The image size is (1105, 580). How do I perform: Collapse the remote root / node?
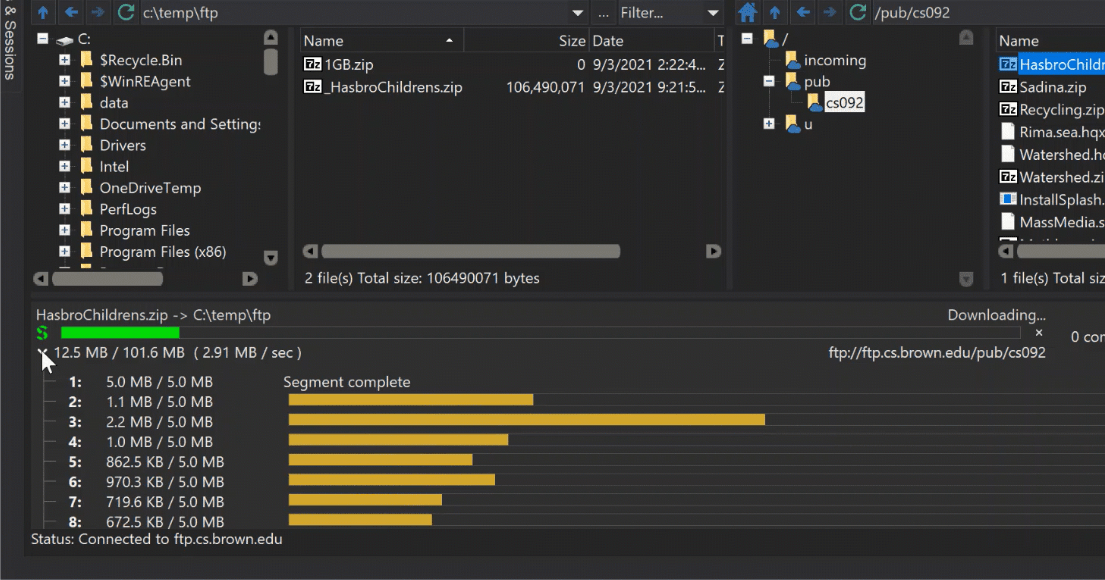coord(747,39)
